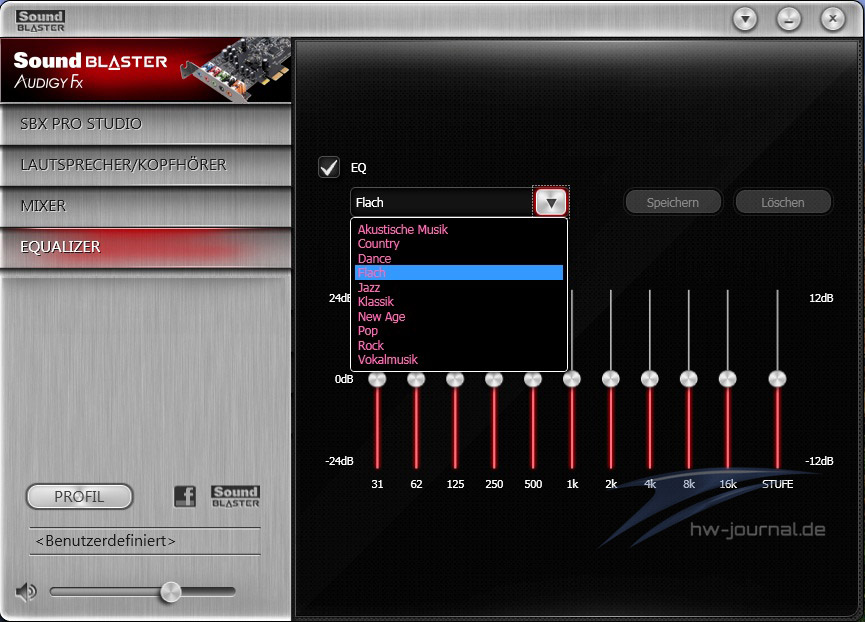Mute the volume using the speaker icon

coord(25,592)
